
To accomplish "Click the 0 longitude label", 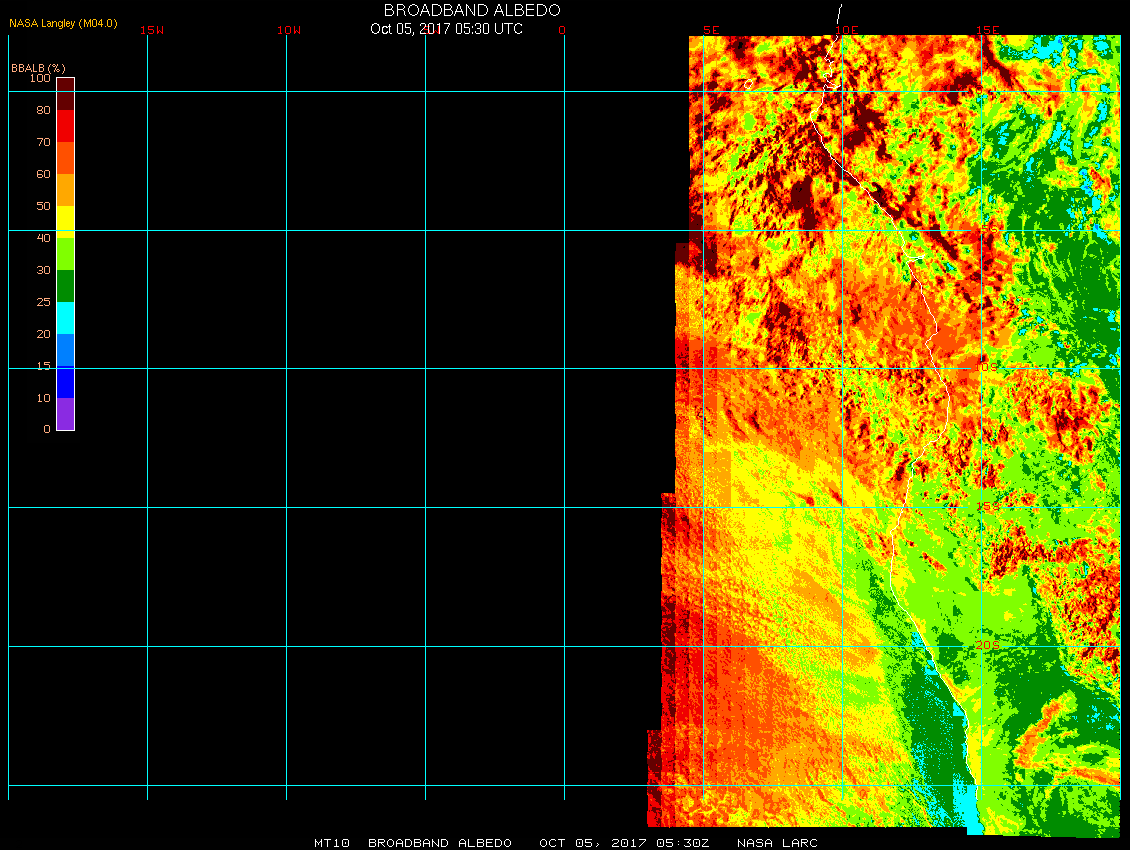I will (x=562, y=30).
